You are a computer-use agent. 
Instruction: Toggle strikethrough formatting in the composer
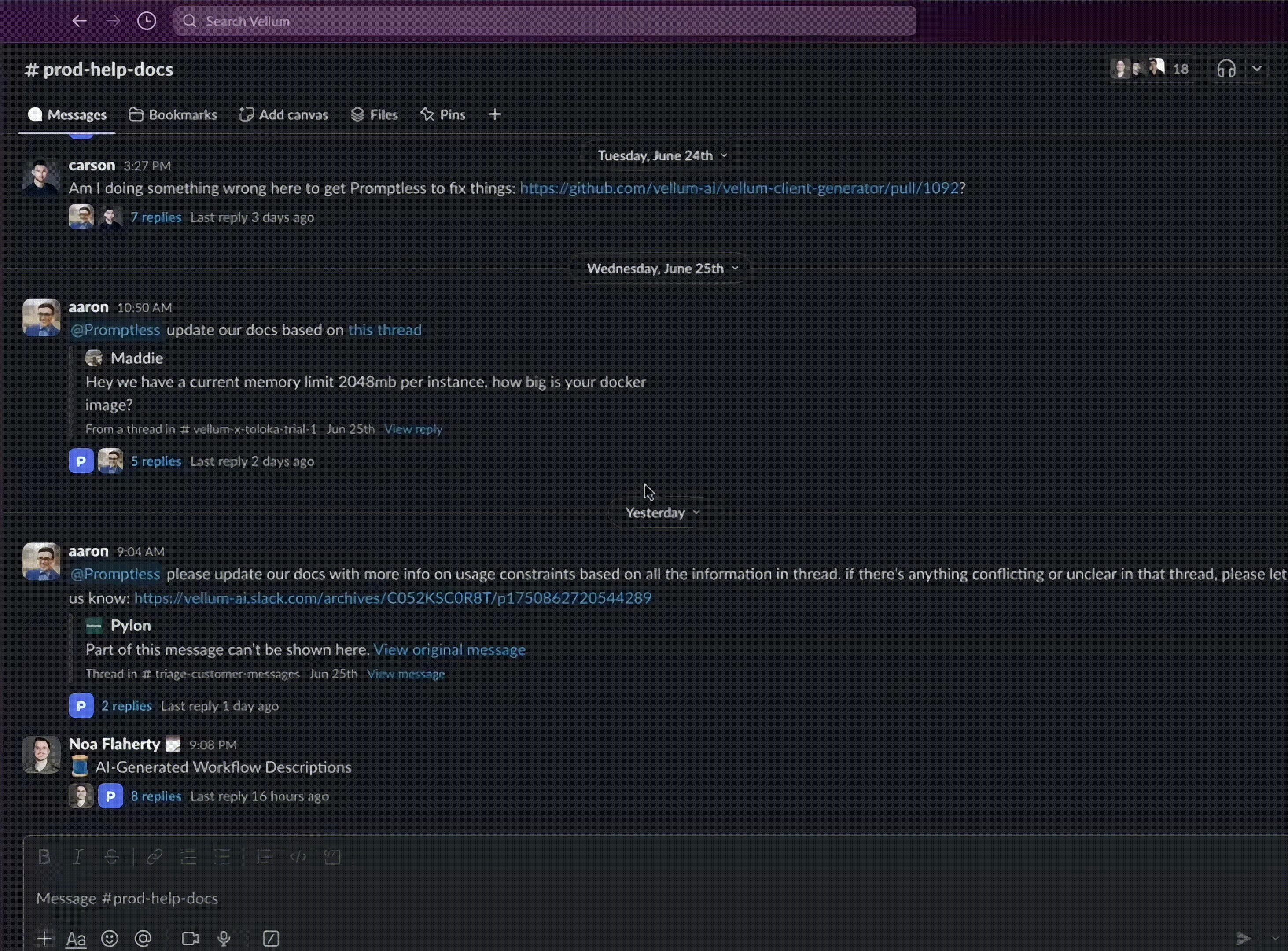point(112,857)
